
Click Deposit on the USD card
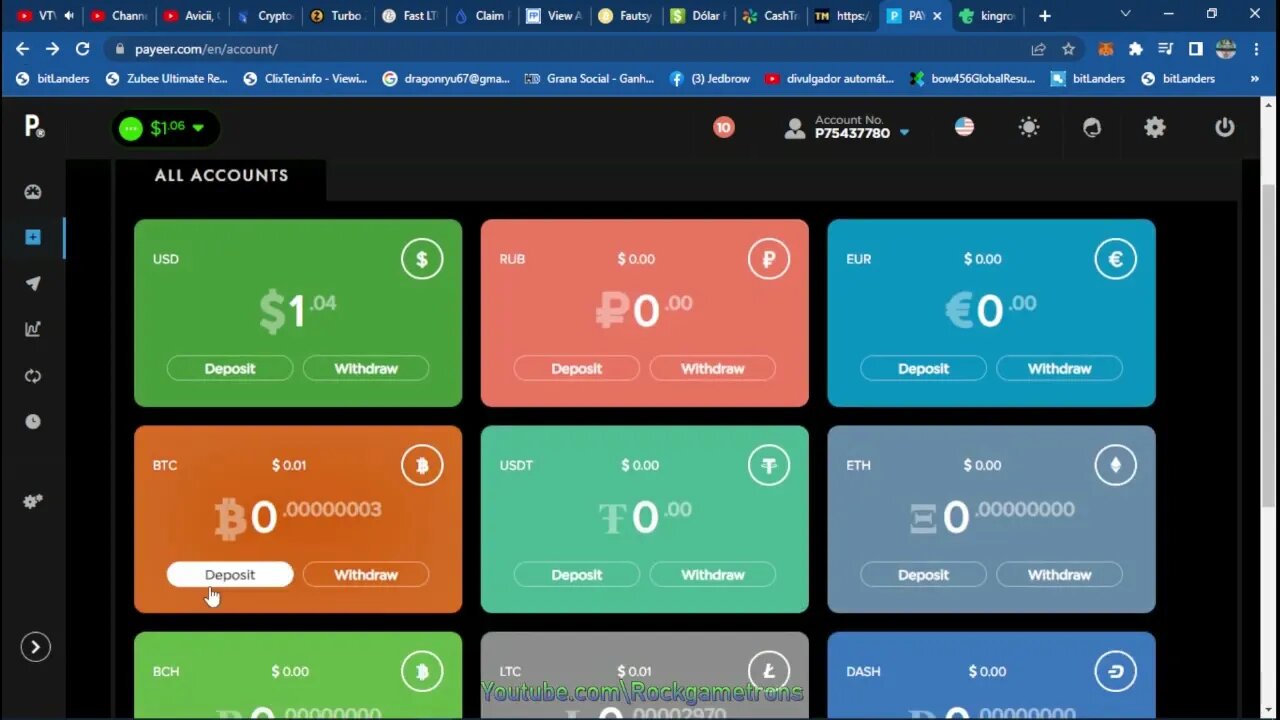230,368
